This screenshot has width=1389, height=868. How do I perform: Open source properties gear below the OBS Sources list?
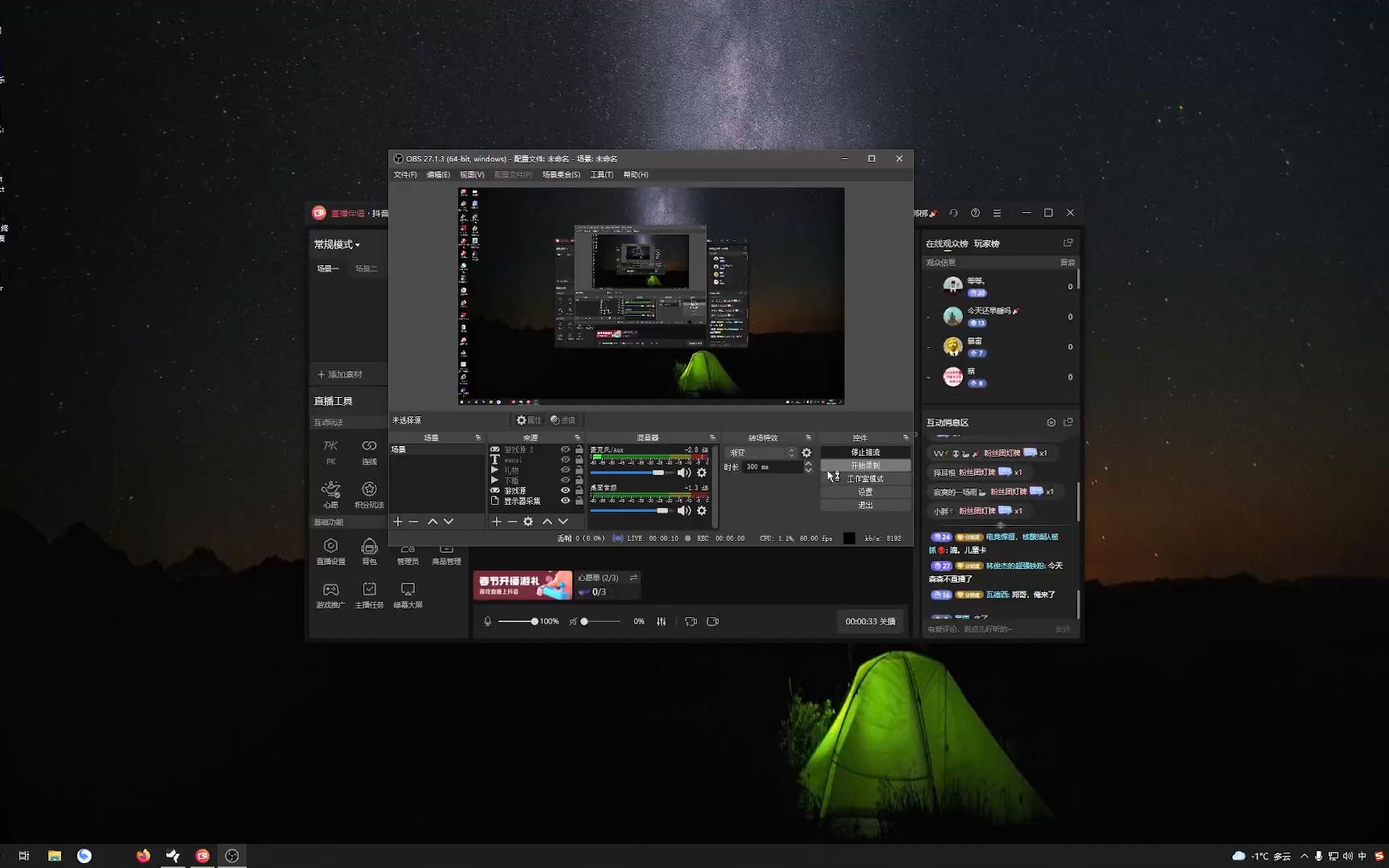(528, 522)
